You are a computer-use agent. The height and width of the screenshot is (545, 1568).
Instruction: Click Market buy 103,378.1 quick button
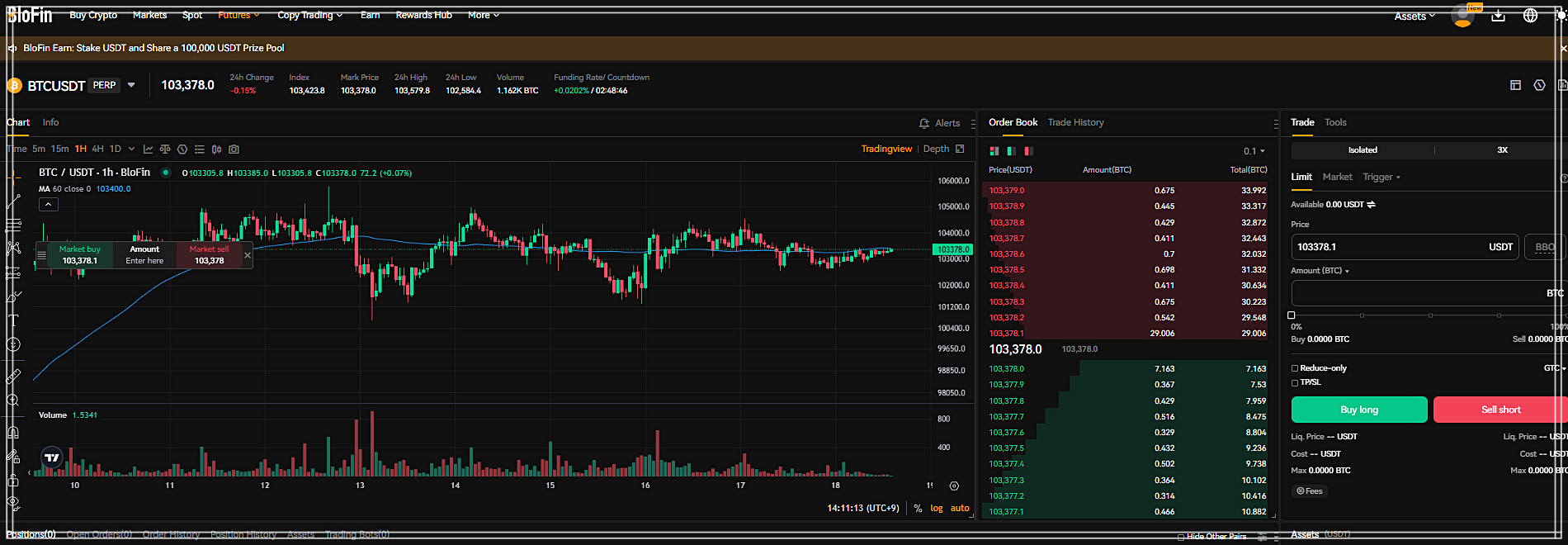[x=80, y=255]
